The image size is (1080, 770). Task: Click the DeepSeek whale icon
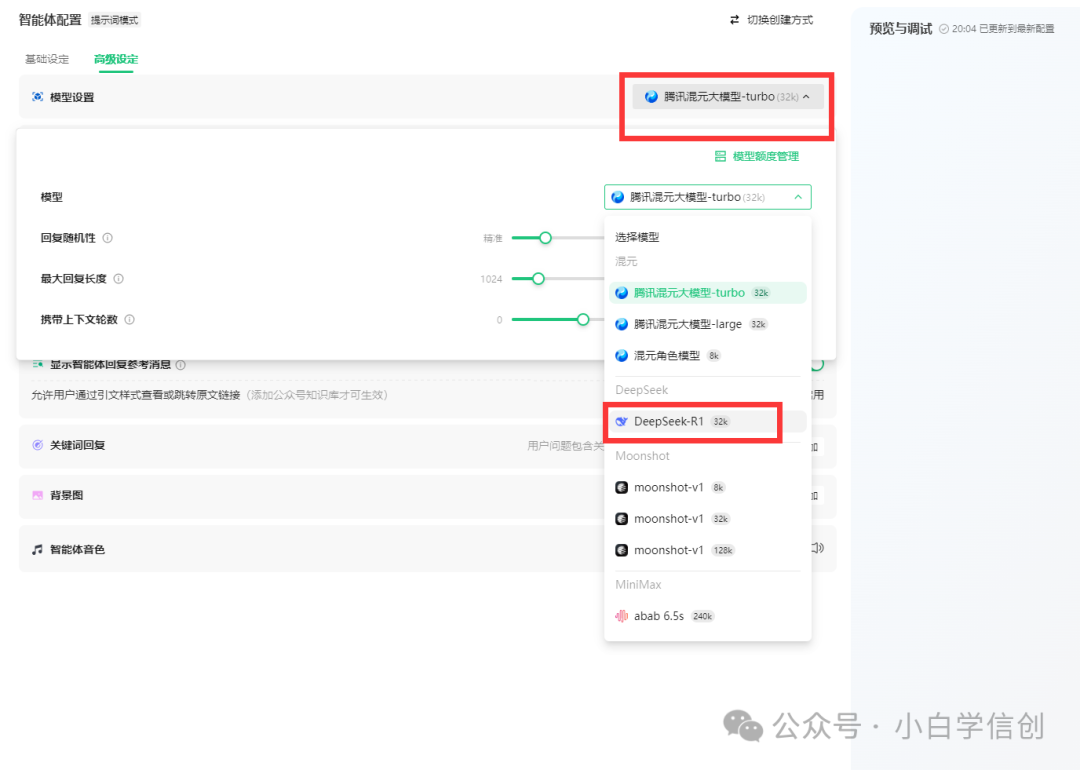point(621,422)
